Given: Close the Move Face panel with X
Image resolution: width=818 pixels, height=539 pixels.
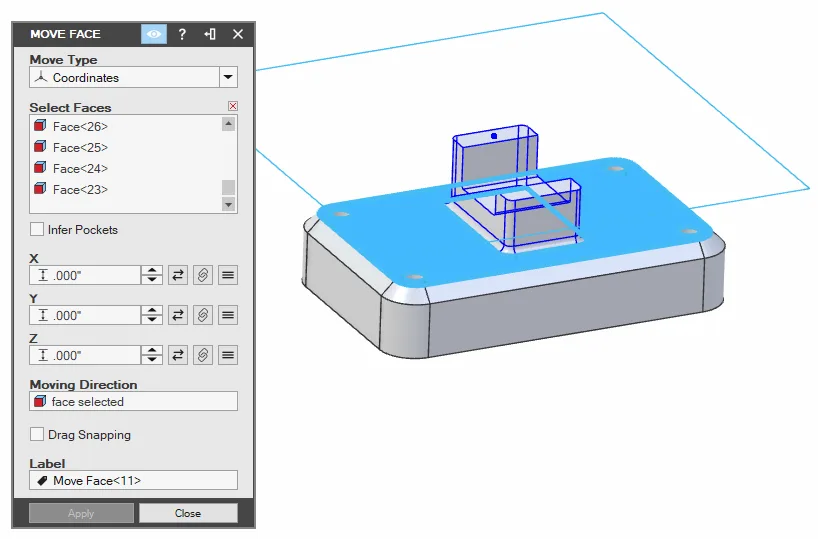Looking at the screenshot, I should pos(238,34).
